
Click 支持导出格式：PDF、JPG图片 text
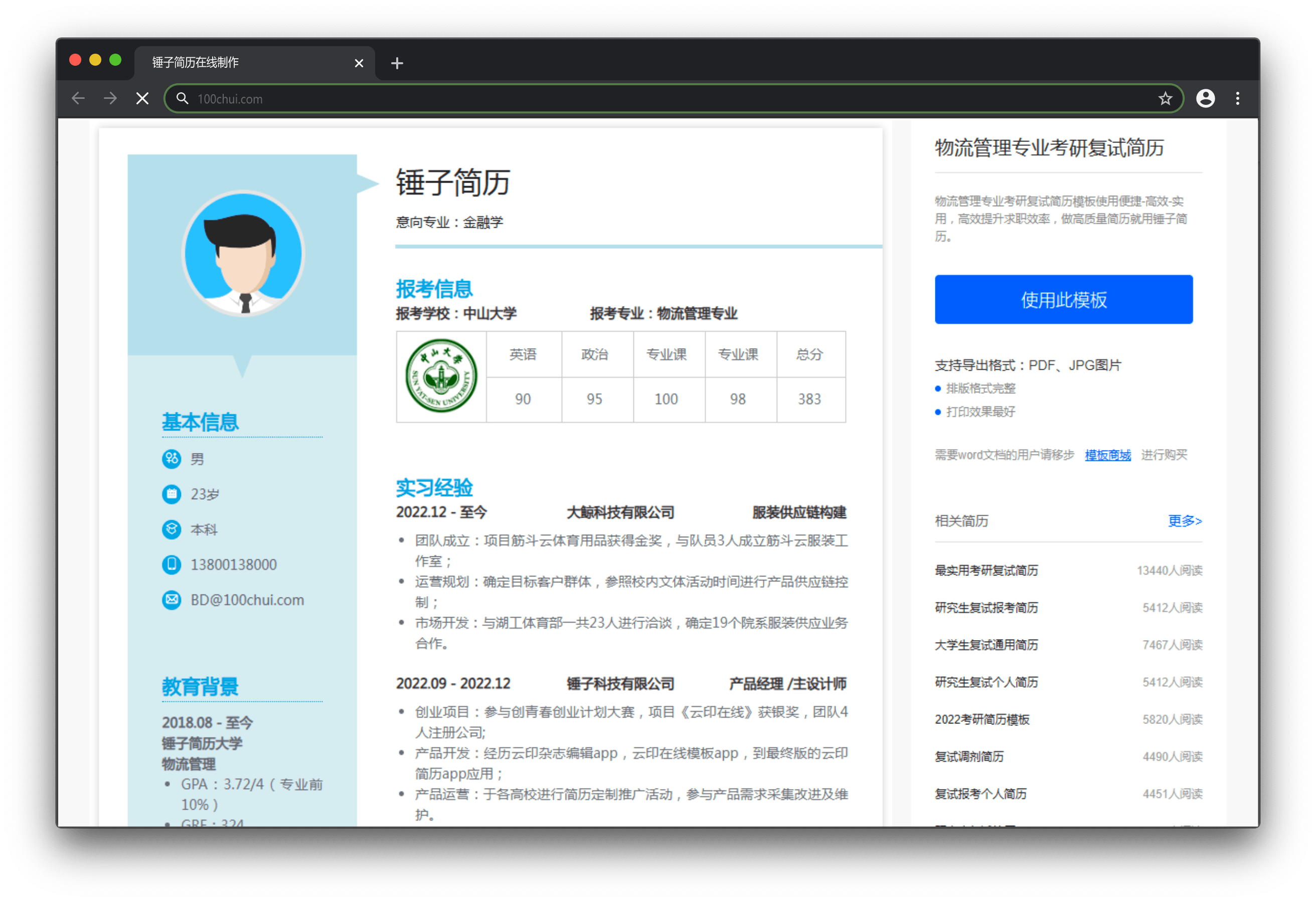pyautogui.click(x=1028, y=365)
